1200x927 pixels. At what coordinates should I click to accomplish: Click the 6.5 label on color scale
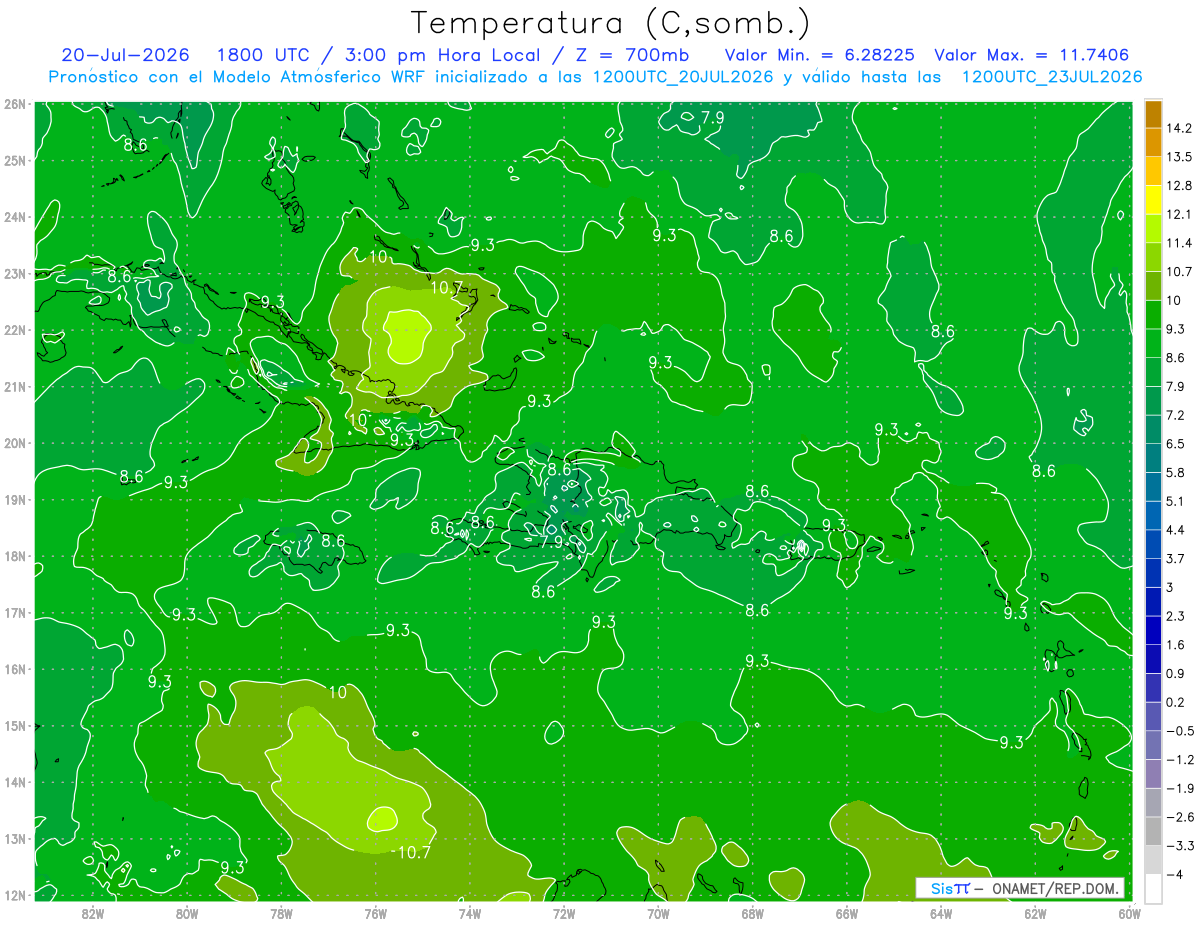click(1176, 444)
